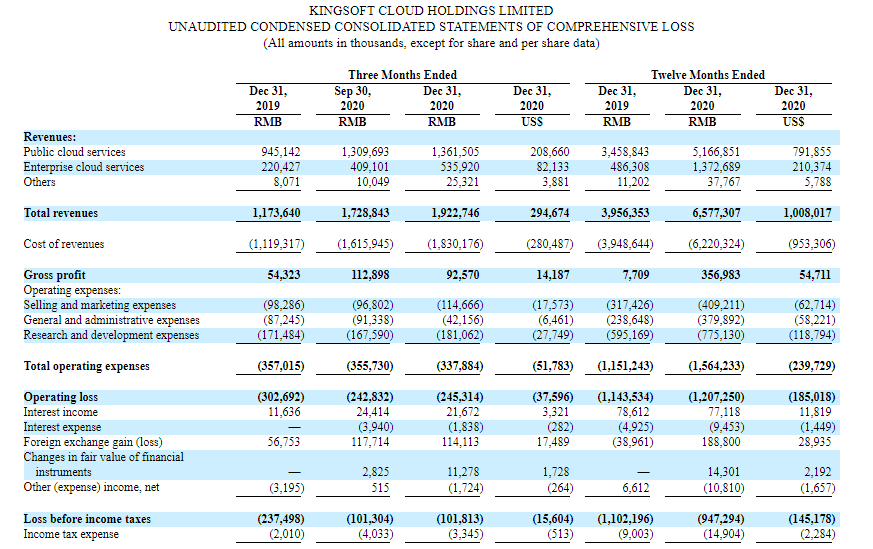Click the value 220,427
873x549 pixels.
point(281,167)
